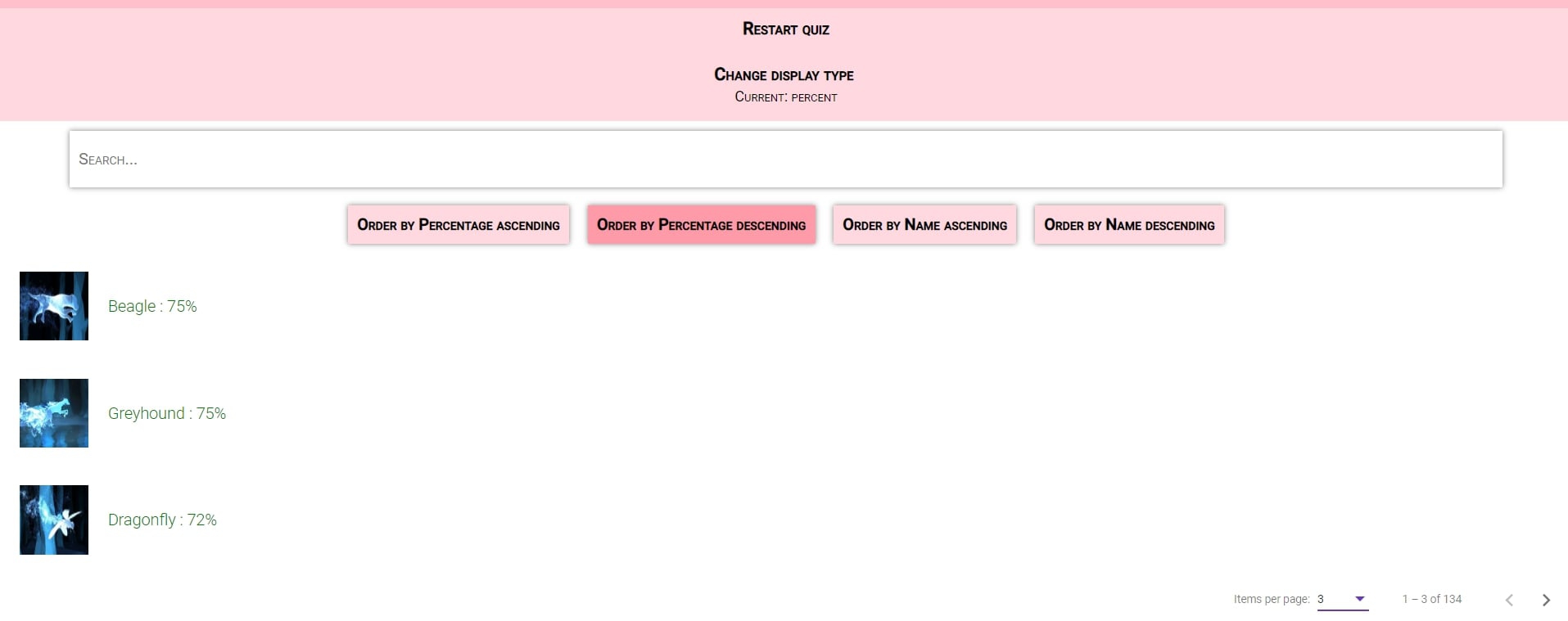
Task: Go to the previous page arrow
Action: pyautogui.click(x=1509, y=600)
